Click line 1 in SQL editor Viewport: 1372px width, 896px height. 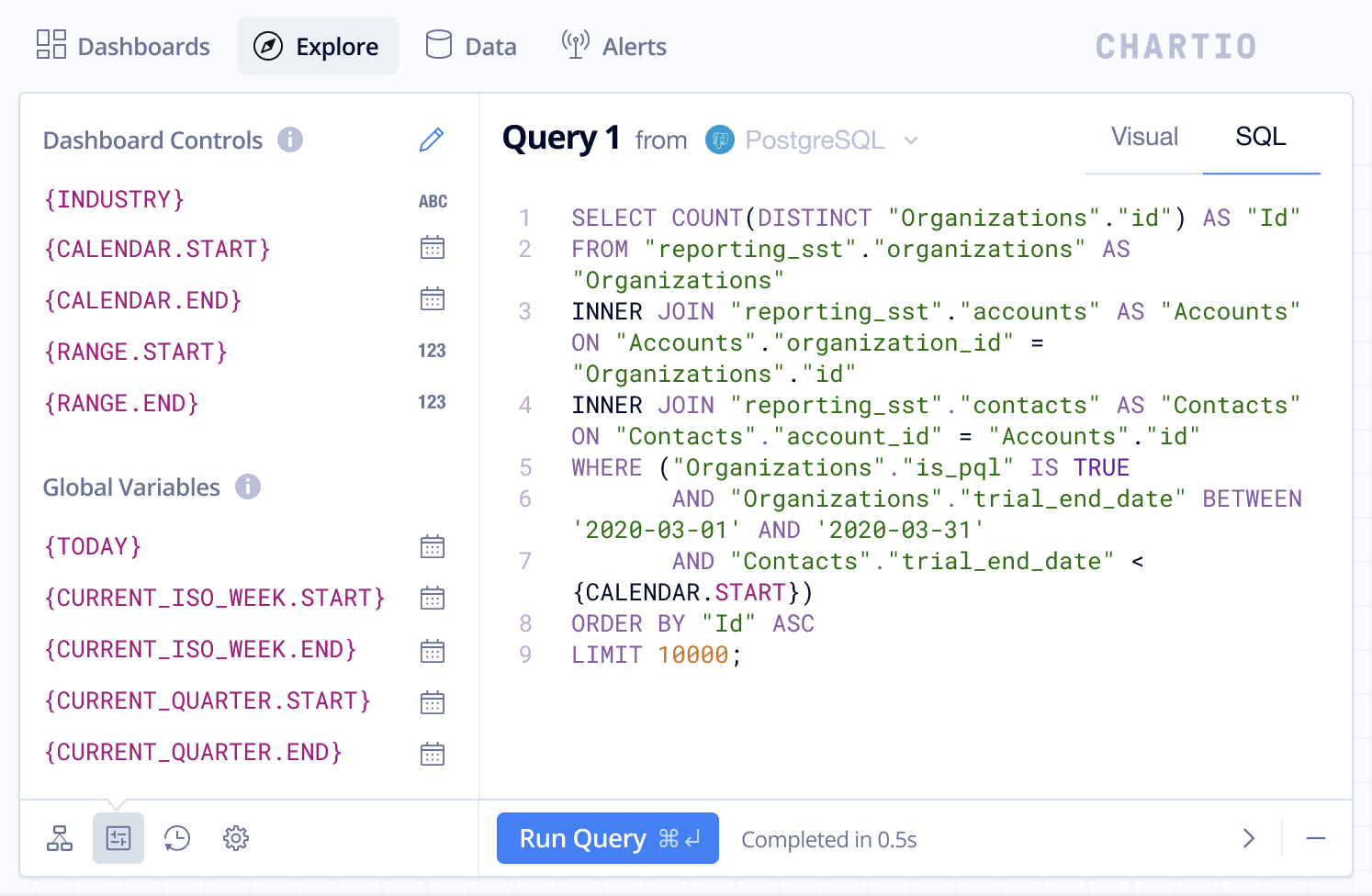[936, 218]
